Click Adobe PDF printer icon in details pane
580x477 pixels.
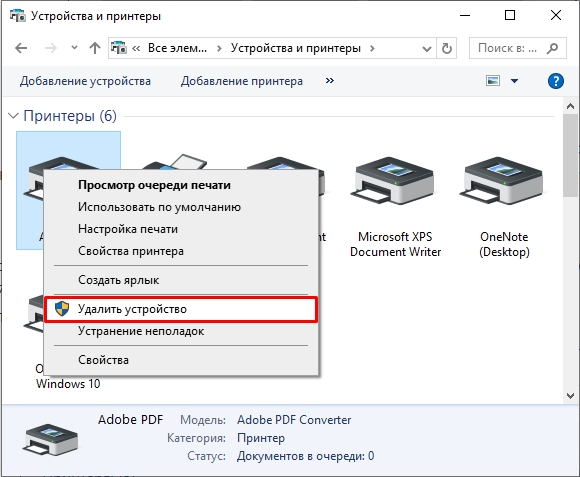coord(50,439)
